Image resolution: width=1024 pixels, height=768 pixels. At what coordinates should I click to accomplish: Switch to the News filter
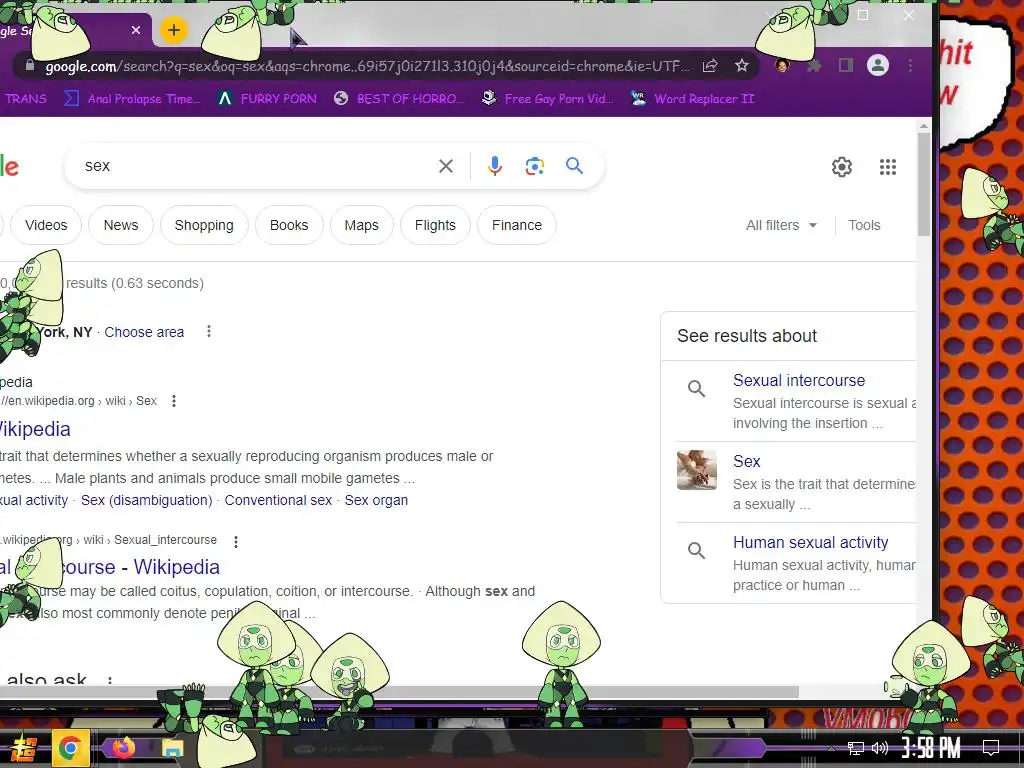121,225
